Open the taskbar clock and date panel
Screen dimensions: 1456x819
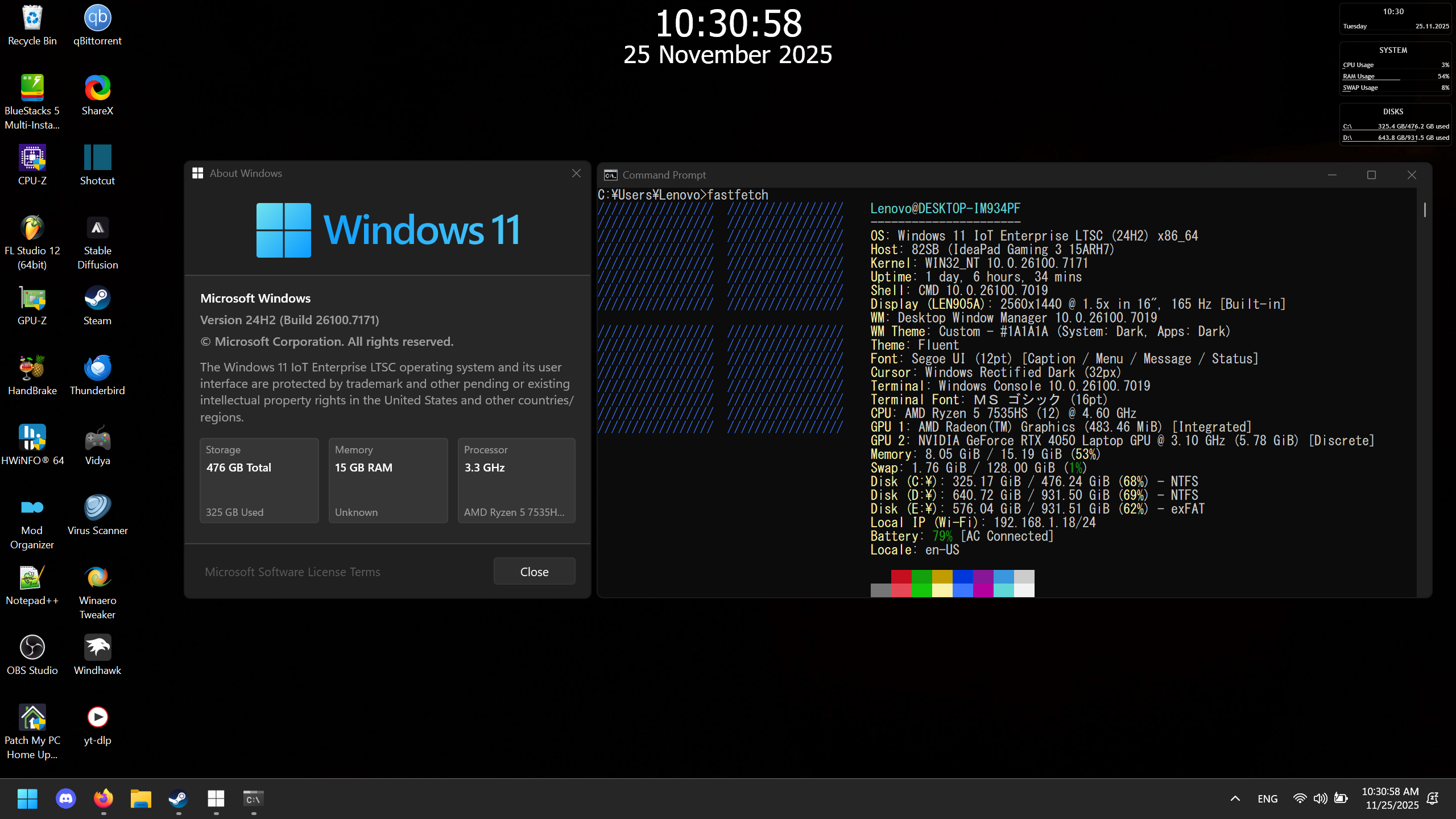pos(1392,799)
